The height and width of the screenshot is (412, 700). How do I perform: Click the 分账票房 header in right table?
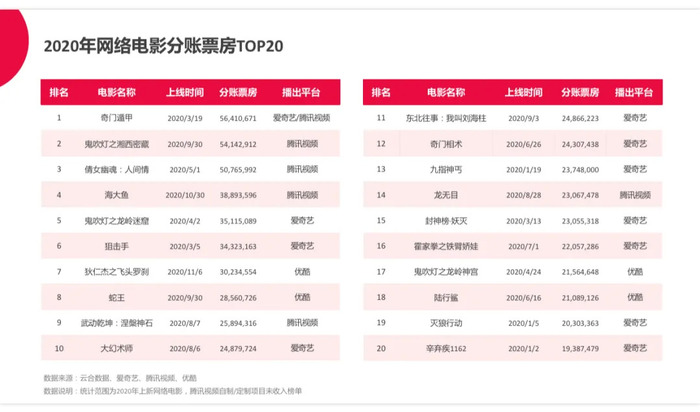click(580, 92)
